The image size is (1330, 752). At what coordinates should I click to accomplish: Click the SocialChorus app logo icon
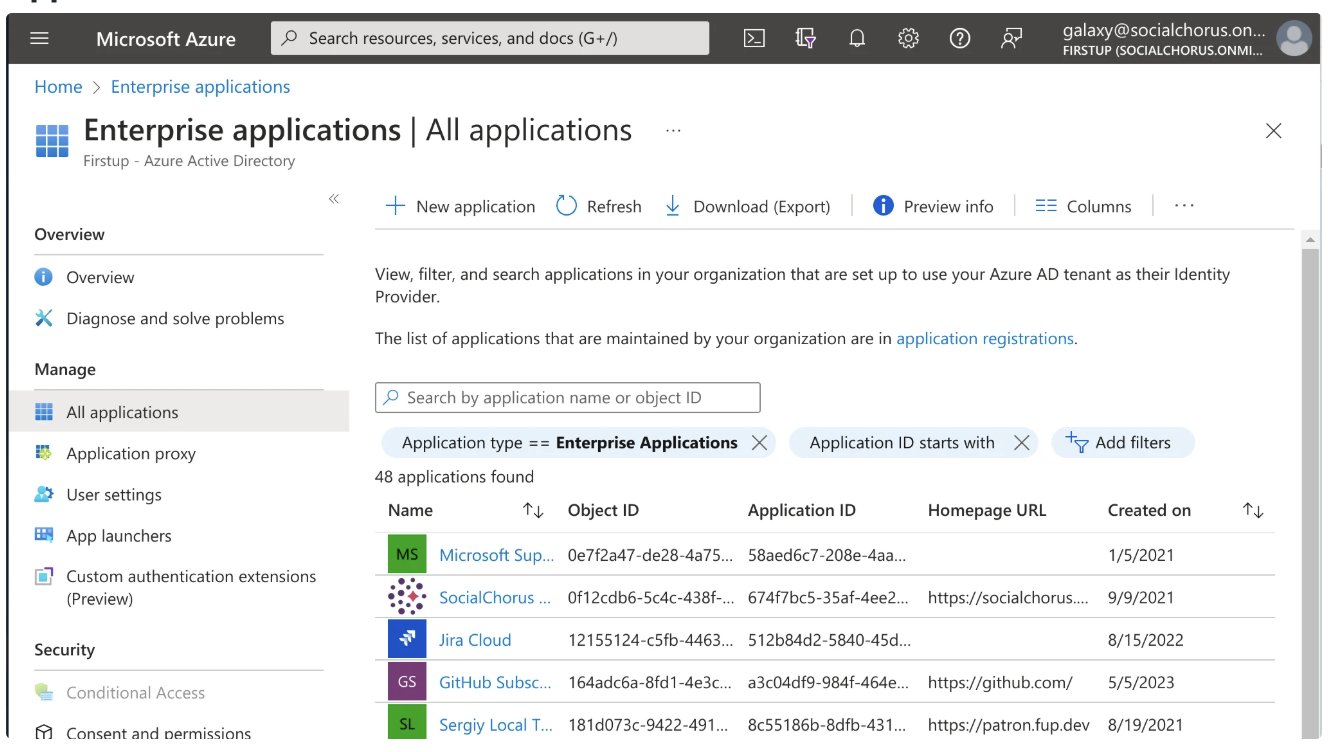click(x=407, y=597)
